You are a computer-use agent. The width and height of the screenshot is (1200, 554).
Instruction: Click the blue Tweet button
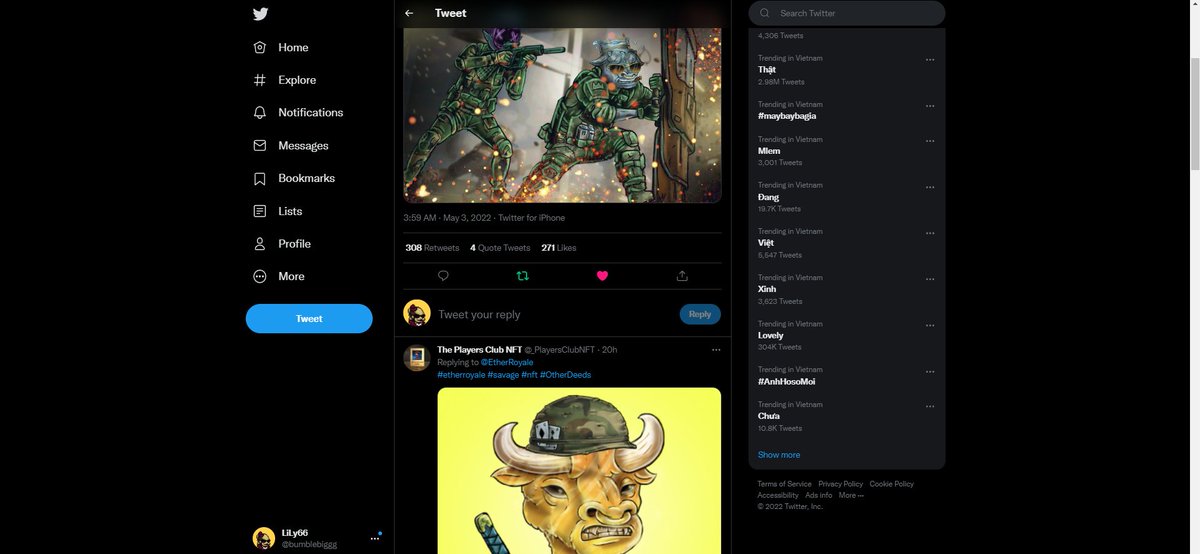(309, 318)
